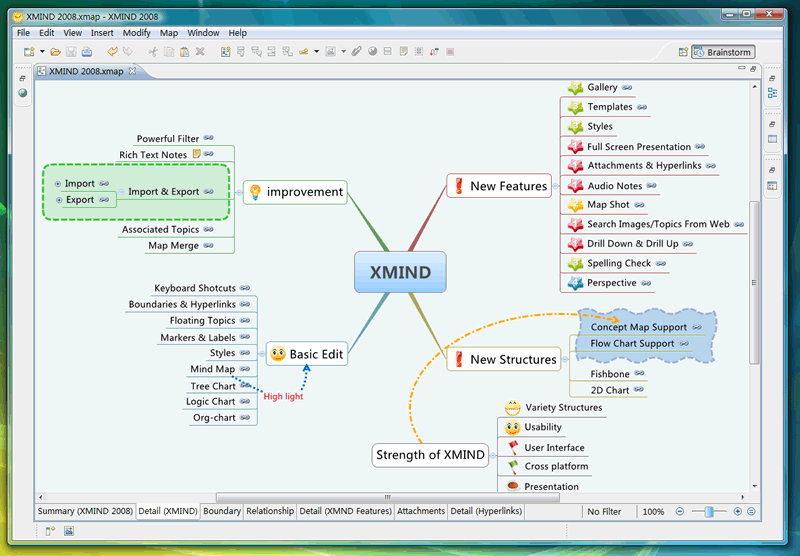Switch to Detail (Hyperlinks) sheet tab

point(486,511)
